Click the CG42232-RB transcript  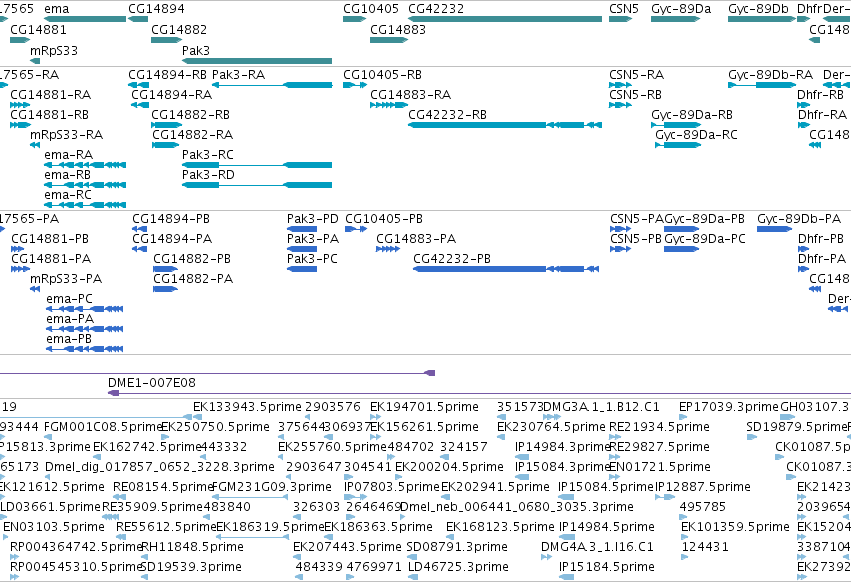(505, 125)
